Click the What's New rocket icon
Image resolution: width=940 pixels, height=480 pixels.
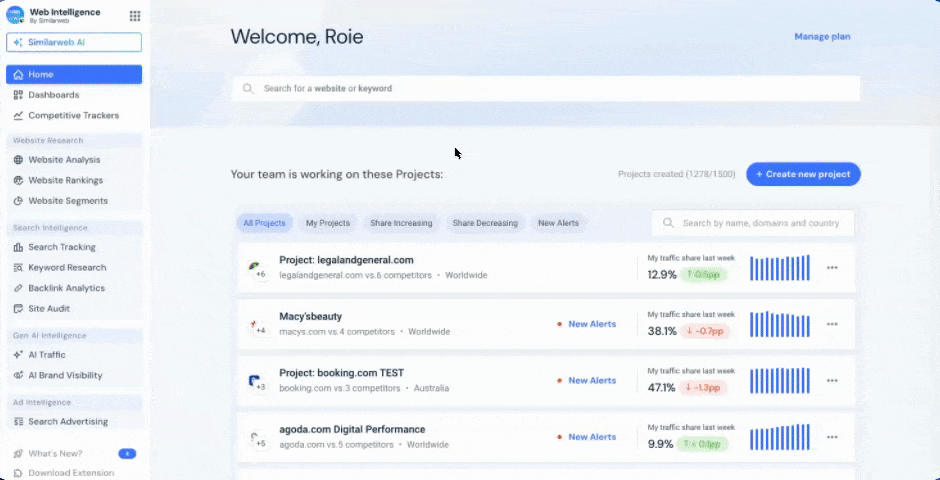(18, 453)
